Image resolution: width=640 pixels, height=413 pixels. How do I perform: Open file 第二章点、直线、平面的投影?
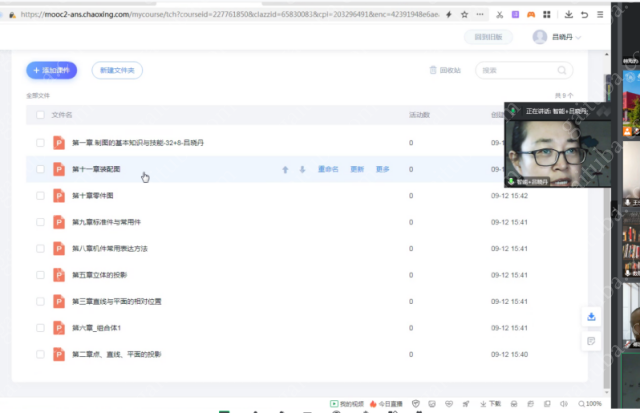pyautogui.click(x=117, y=354)
